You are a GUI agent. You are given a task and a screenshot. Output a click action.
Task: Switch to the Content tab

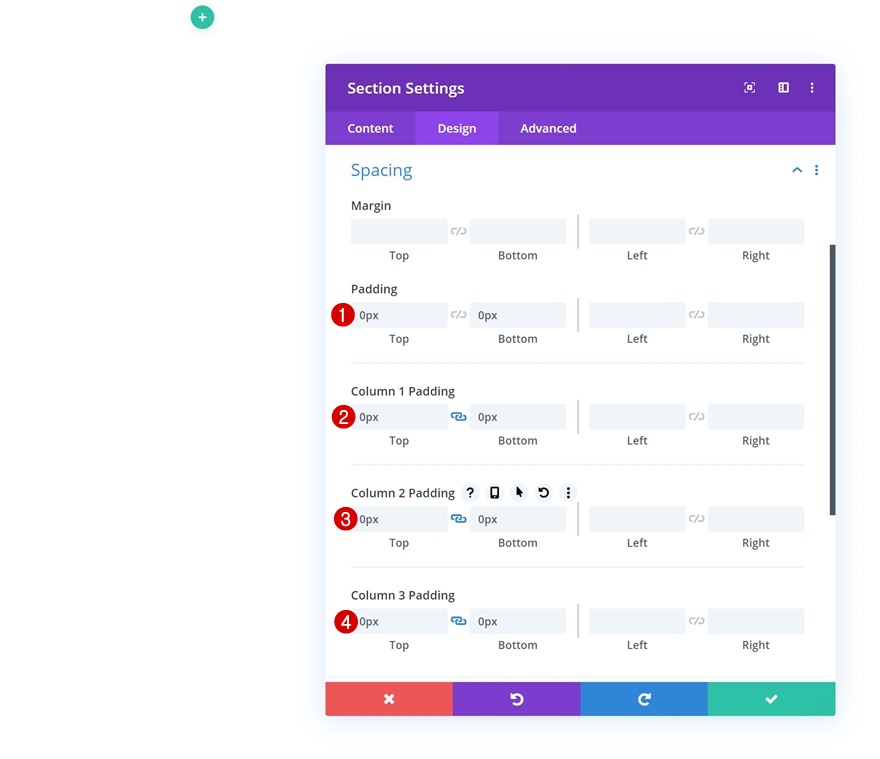[370, 129]
